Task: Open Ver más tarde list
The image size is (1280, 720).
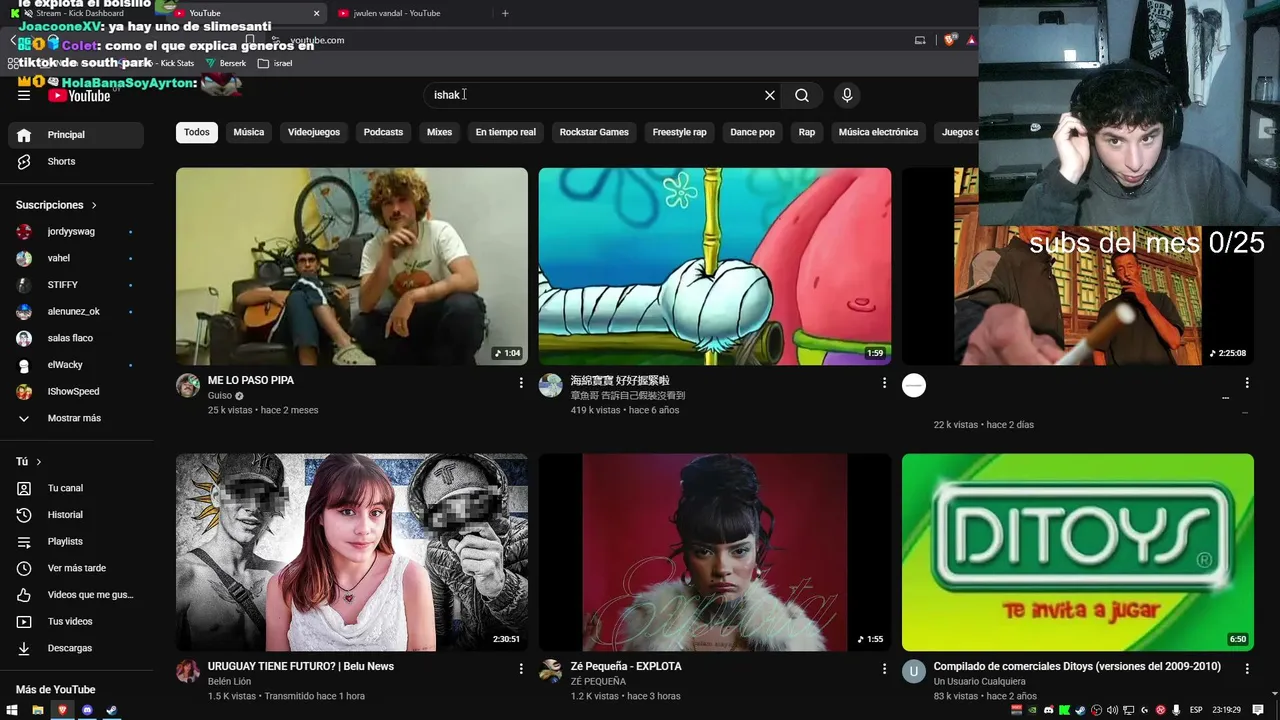Action: point(76,568)
